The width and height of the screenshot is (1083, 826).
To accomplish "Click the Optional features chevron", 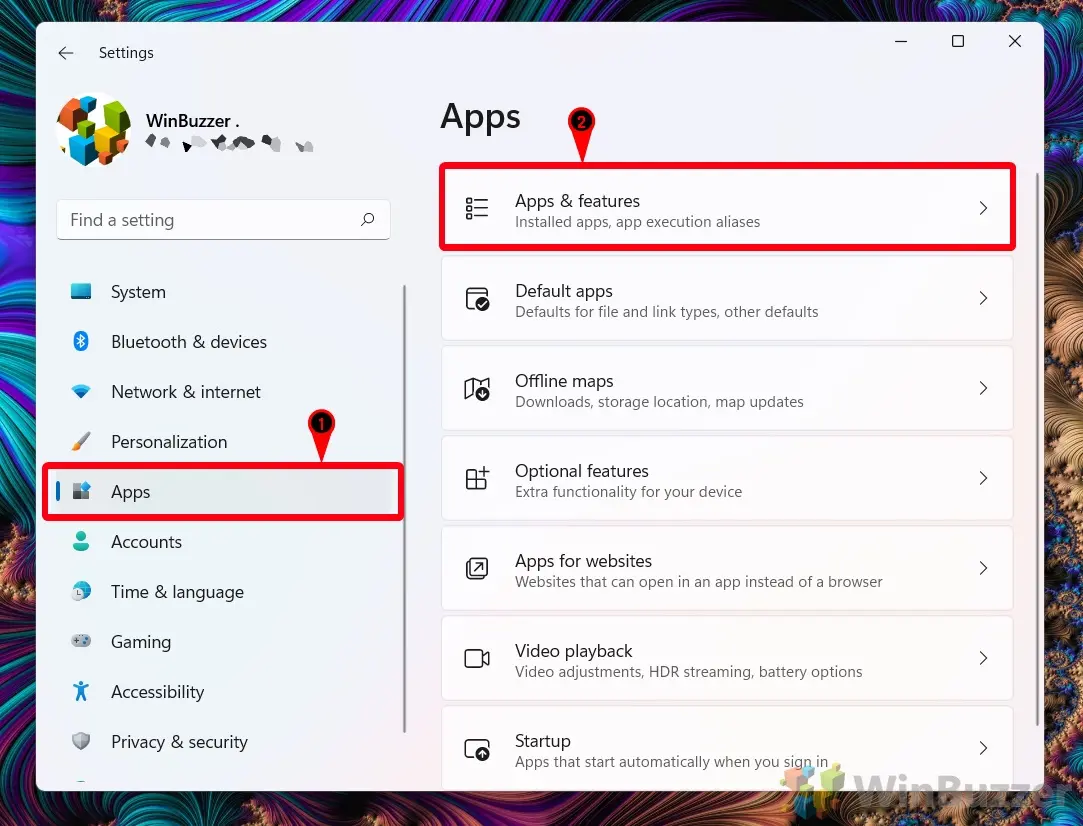I will coord(983,478).
